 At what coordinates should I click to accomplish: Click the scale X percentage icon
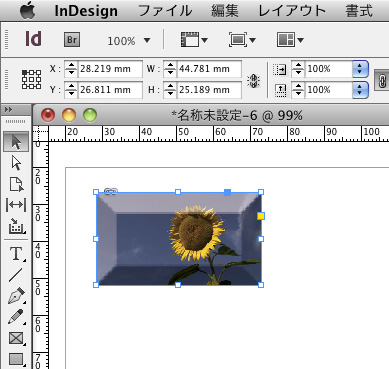click(x=279, y=69)
